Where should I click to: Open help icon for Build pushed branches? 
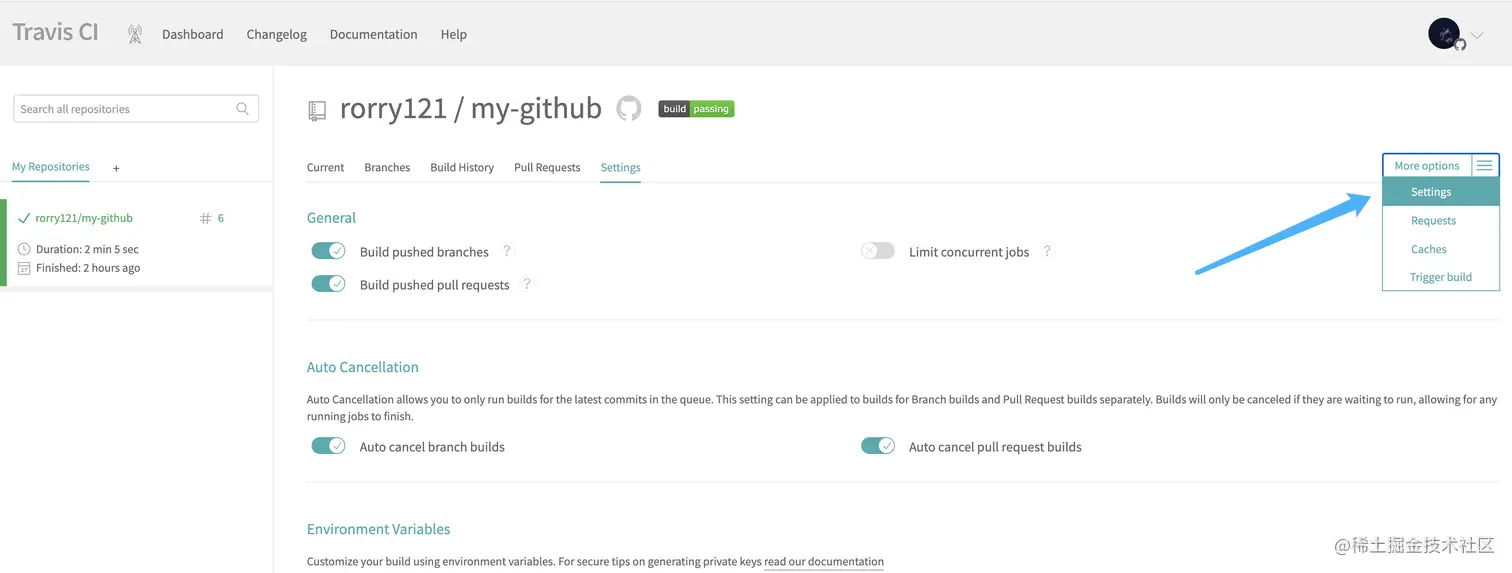pyautogui.click(x=507, y=251)
